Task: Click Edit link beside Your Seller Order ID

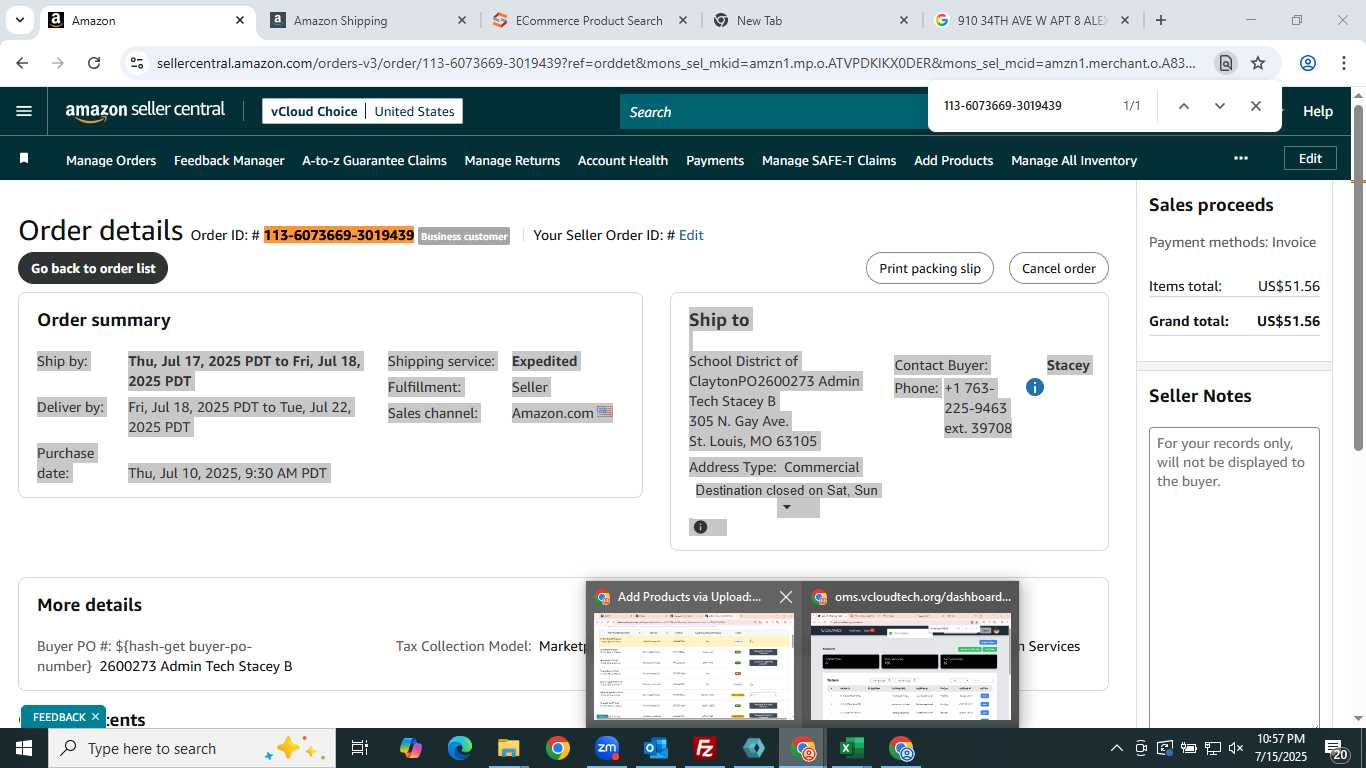Action: pyautogui.click(x=691, y=235)
